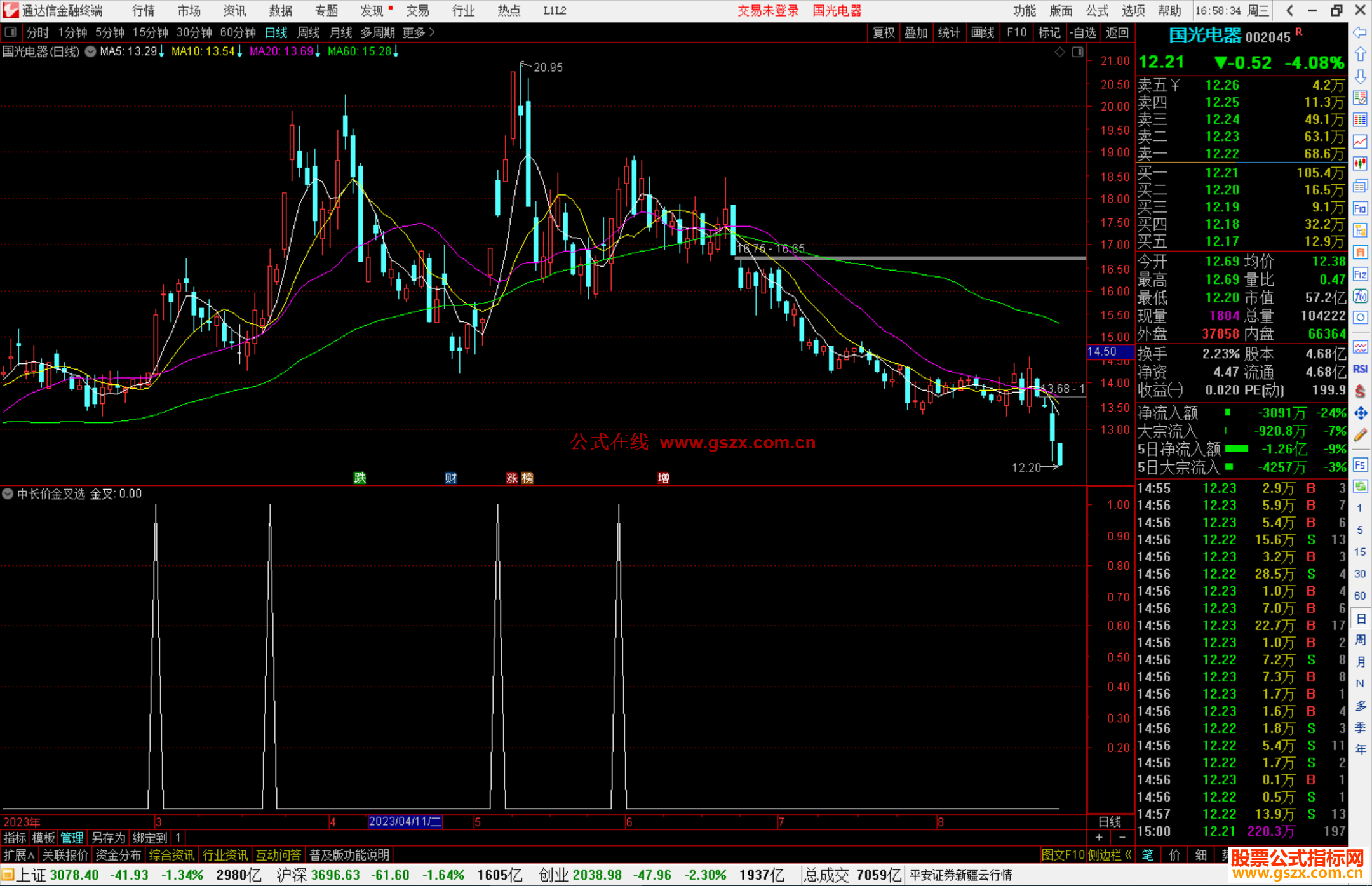Click the red line trend chart icon
This screenshot has height=886, width=1372.
(x=1360, y=141)
